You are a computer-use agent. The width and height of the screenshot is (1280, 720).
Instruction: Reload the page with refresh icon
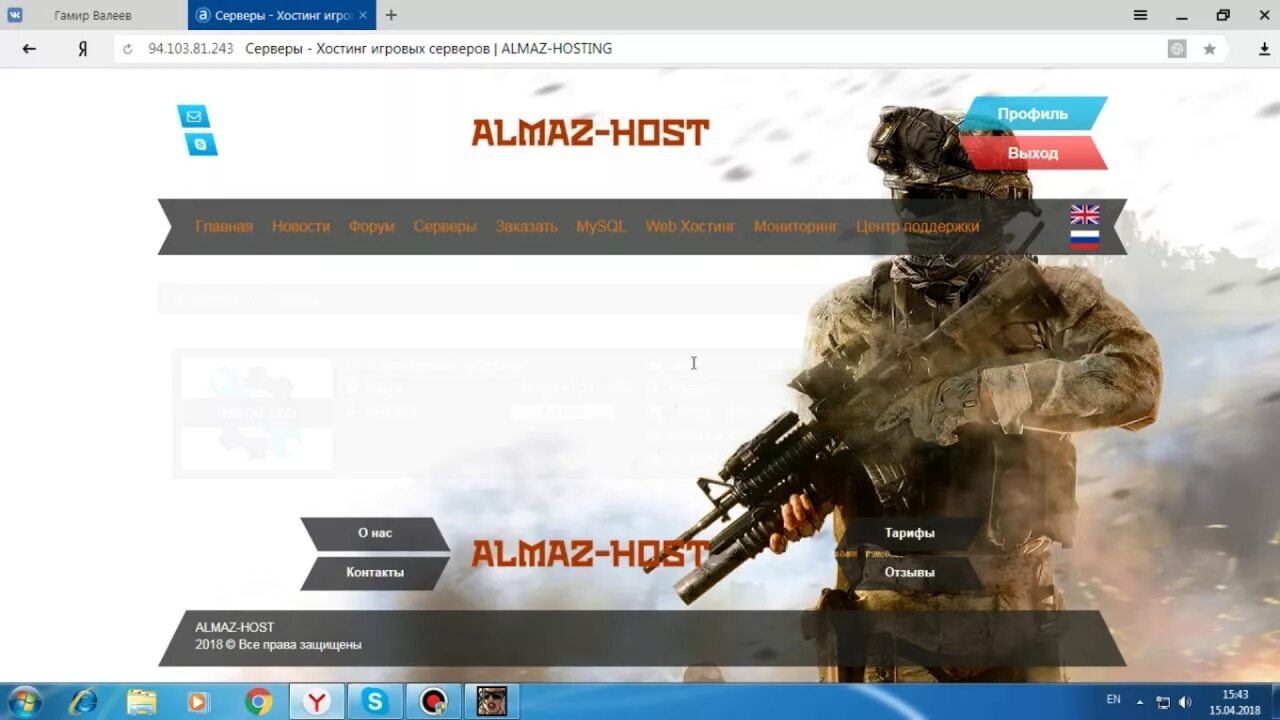[x=127, y=48]
